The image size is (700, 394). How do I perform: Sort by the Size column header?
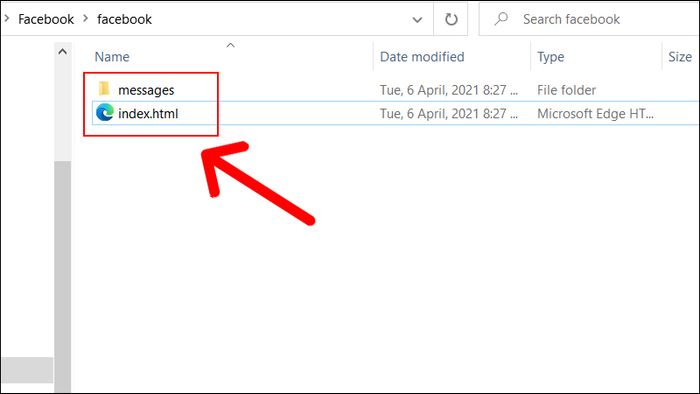[679, 57]
